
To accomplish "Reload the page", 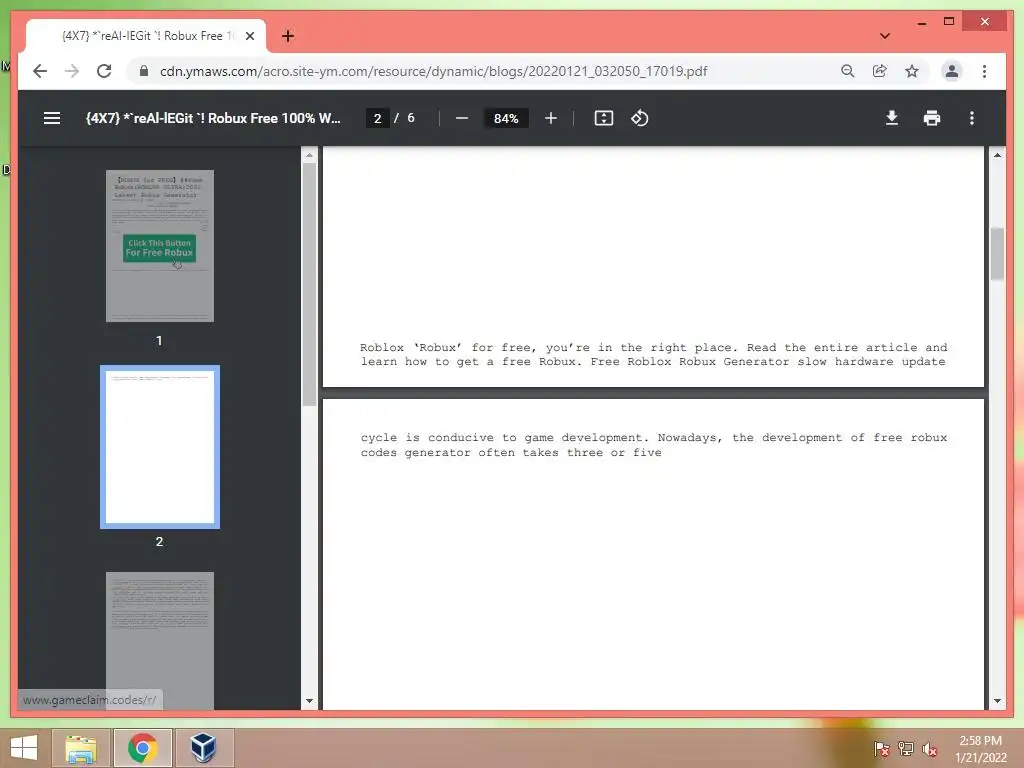I will point(104,71).
